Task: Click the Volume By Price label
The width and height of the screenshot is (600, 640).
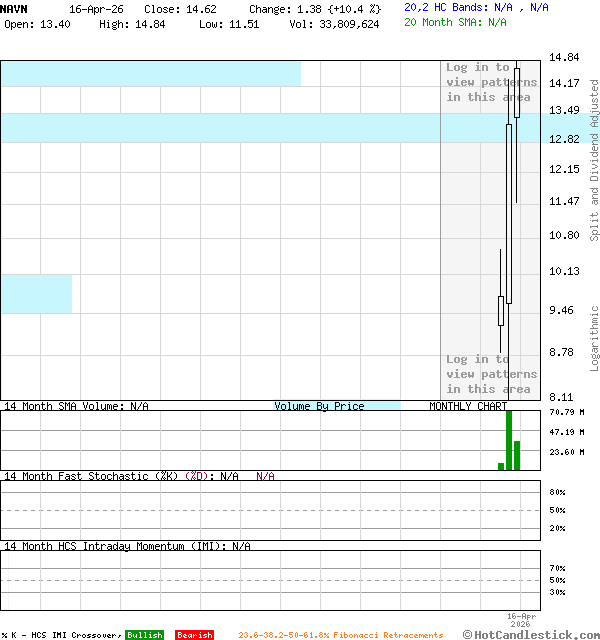Action: tap(319, 406)
